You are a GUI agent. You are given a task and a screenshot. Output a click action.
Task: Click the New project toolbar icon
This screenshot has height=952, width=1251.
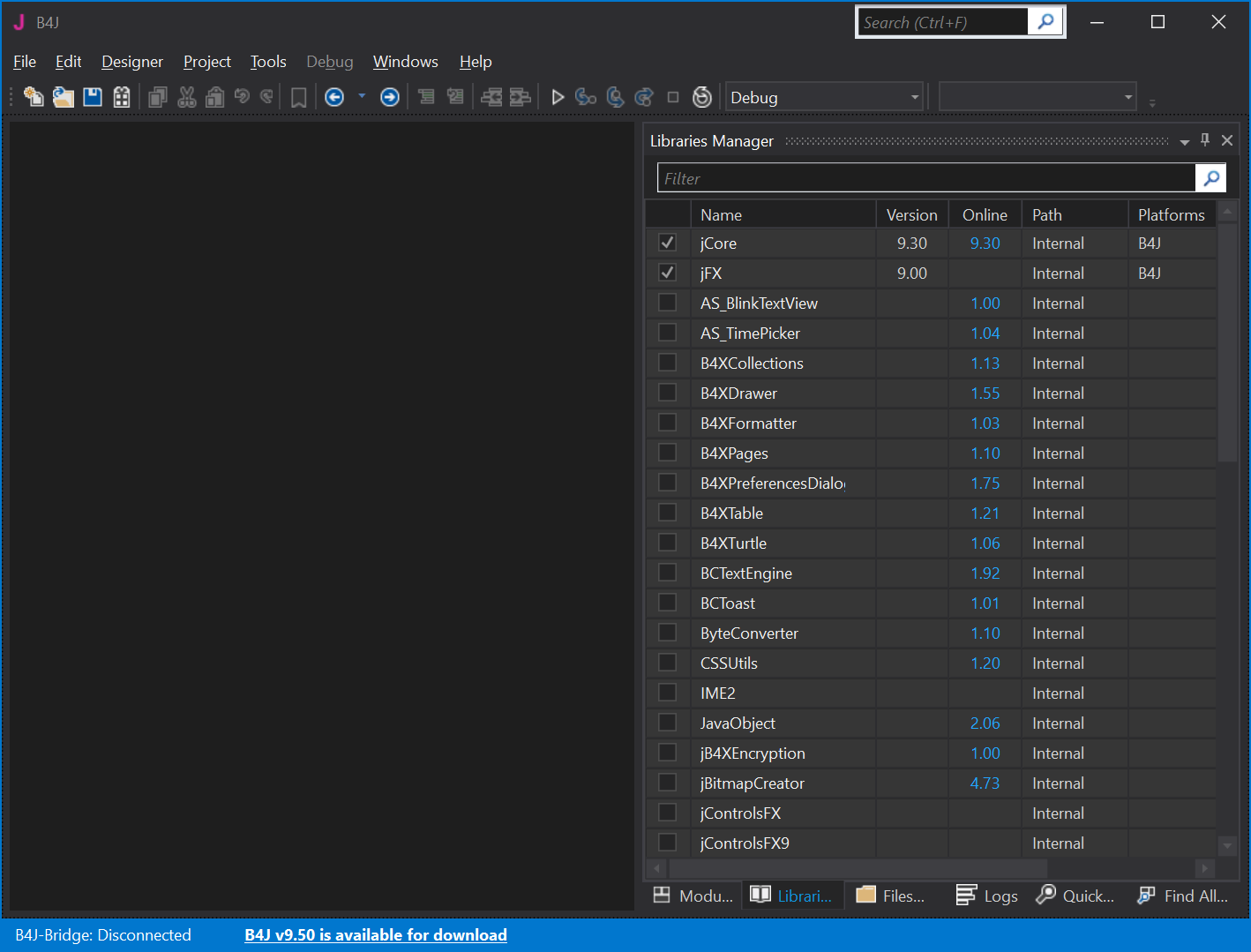tap(34, 97)
